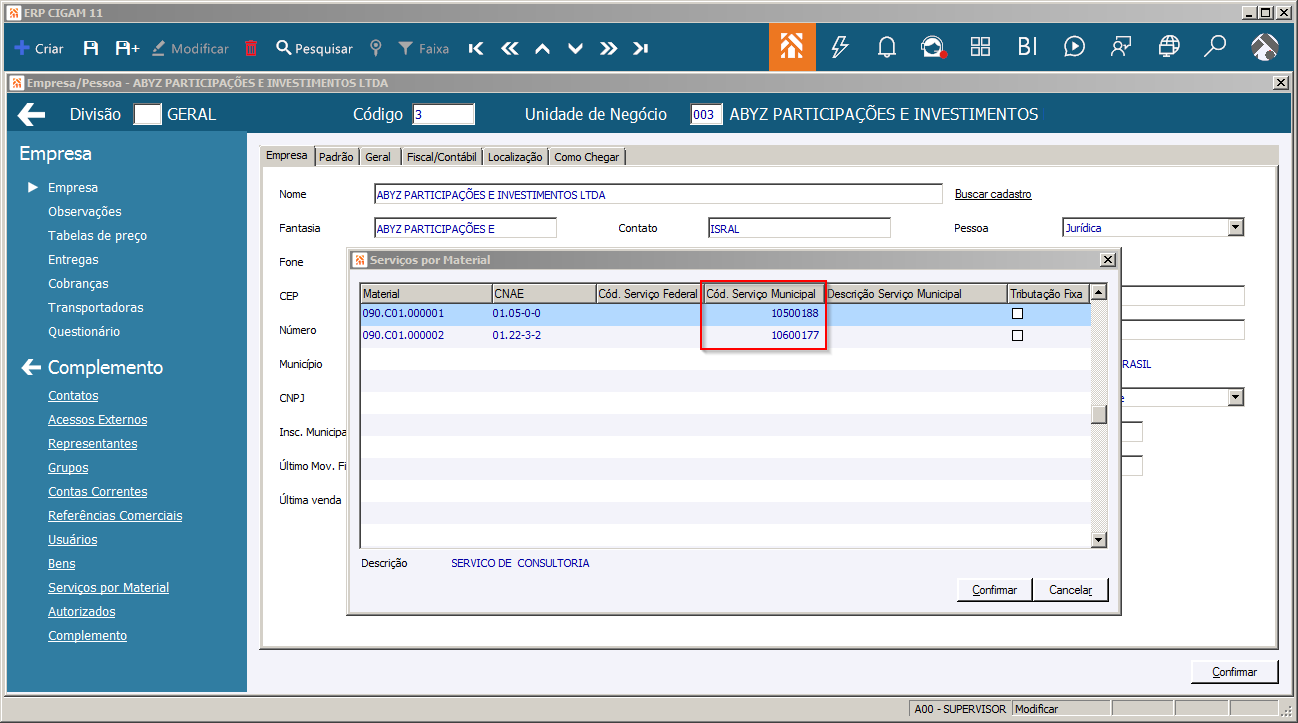Image resolution: width=1298 pixels, height=723 pixels.
Task: Open the BI module icon
Action: point(1027,47)
